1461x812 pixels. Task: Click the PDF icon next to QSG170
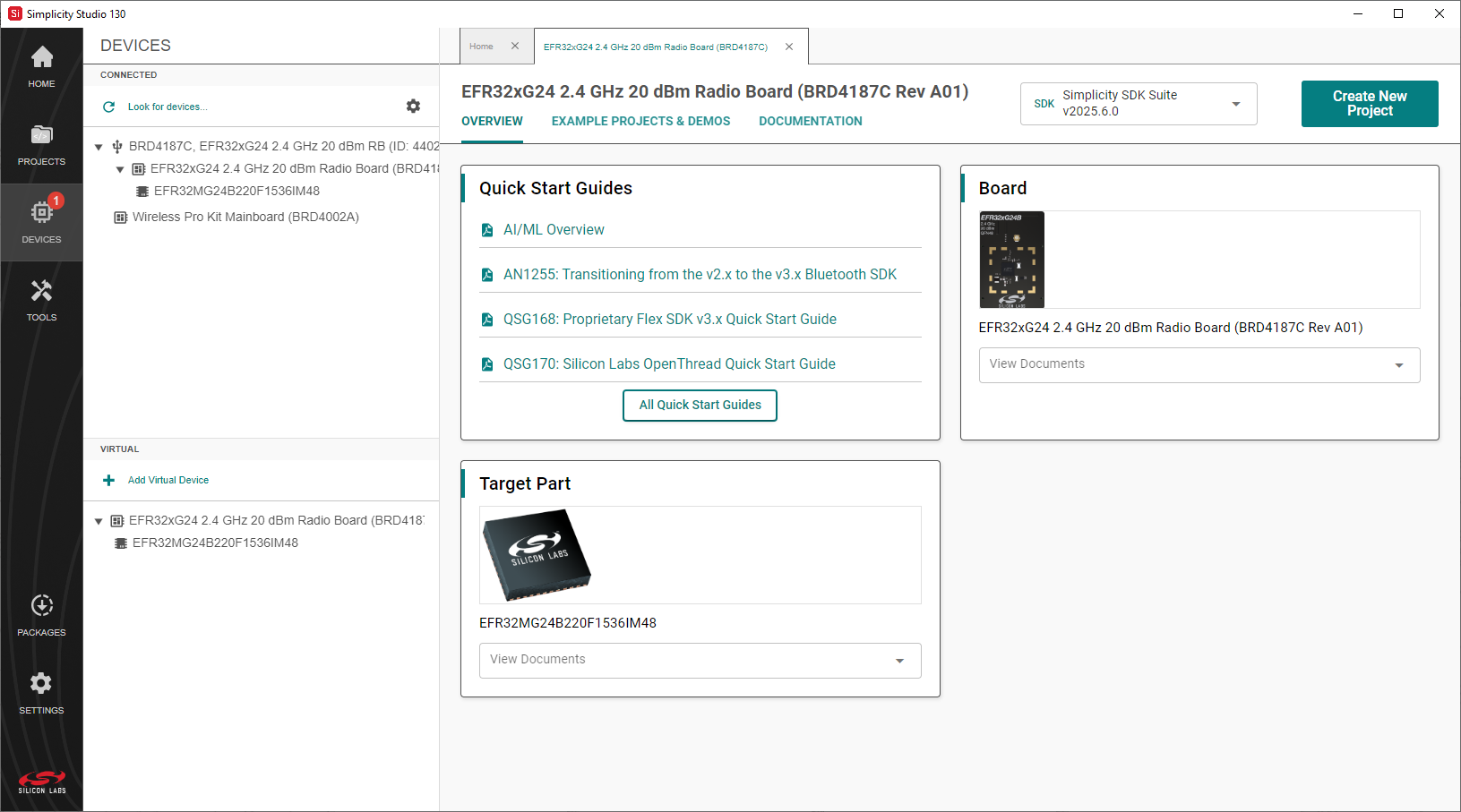[x=487, y=364]
